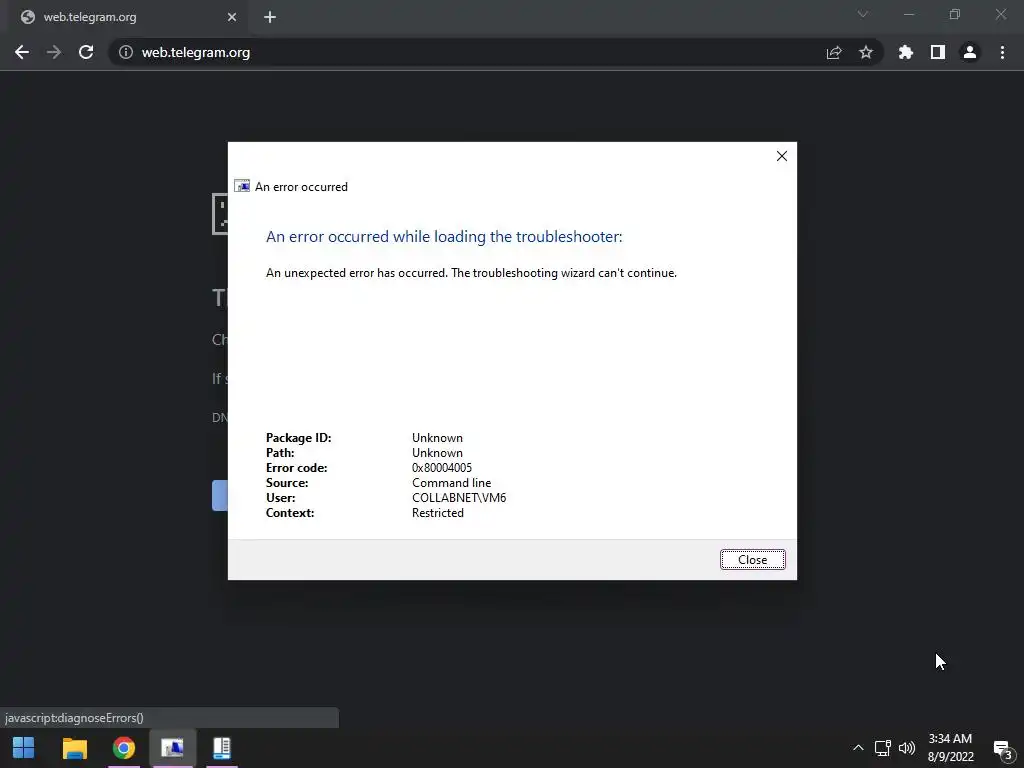Image resolution: width=1024 pixels, height=768 pixels.
Task: Open the notebook app in taskbar
Action: [x=222, y=748]
